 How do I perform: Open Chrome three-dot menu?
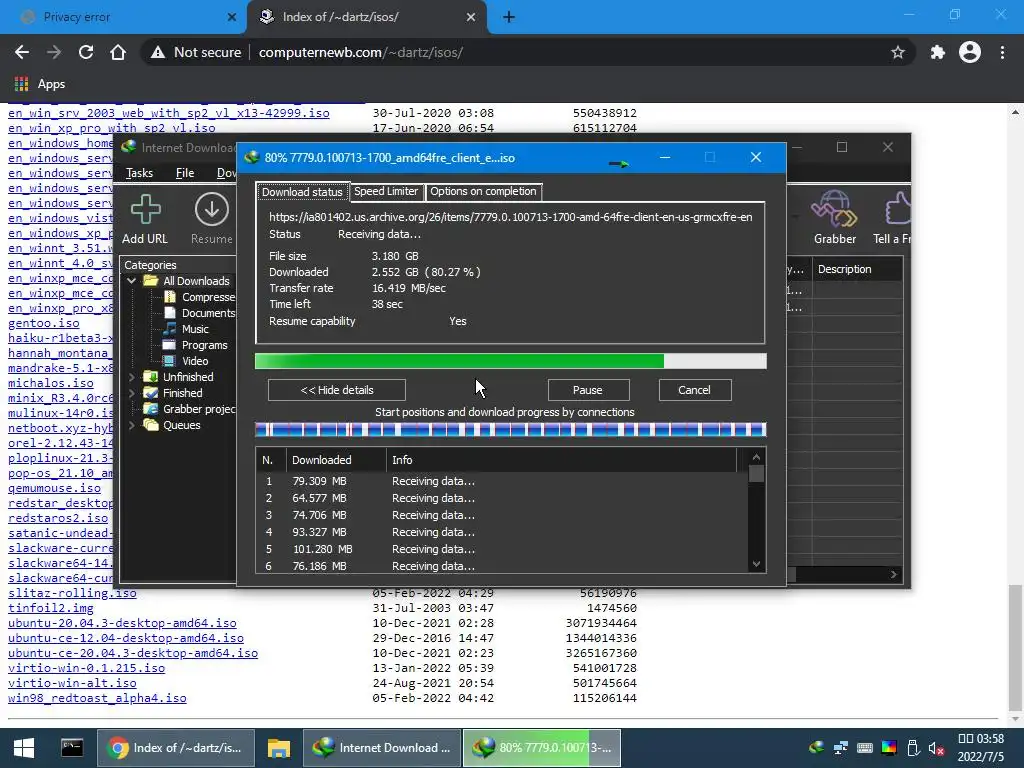tap(1002, 52)
